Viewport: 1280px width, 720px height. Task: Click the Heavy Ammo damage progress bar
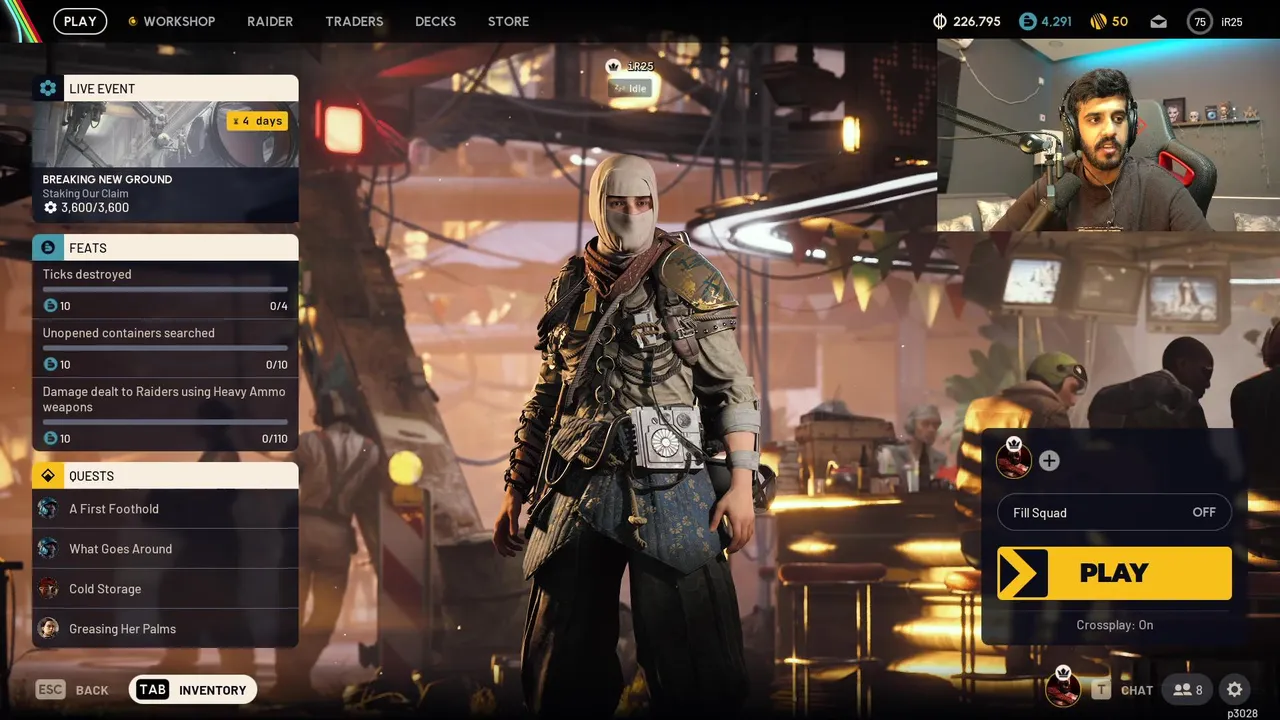coord(165,422)
